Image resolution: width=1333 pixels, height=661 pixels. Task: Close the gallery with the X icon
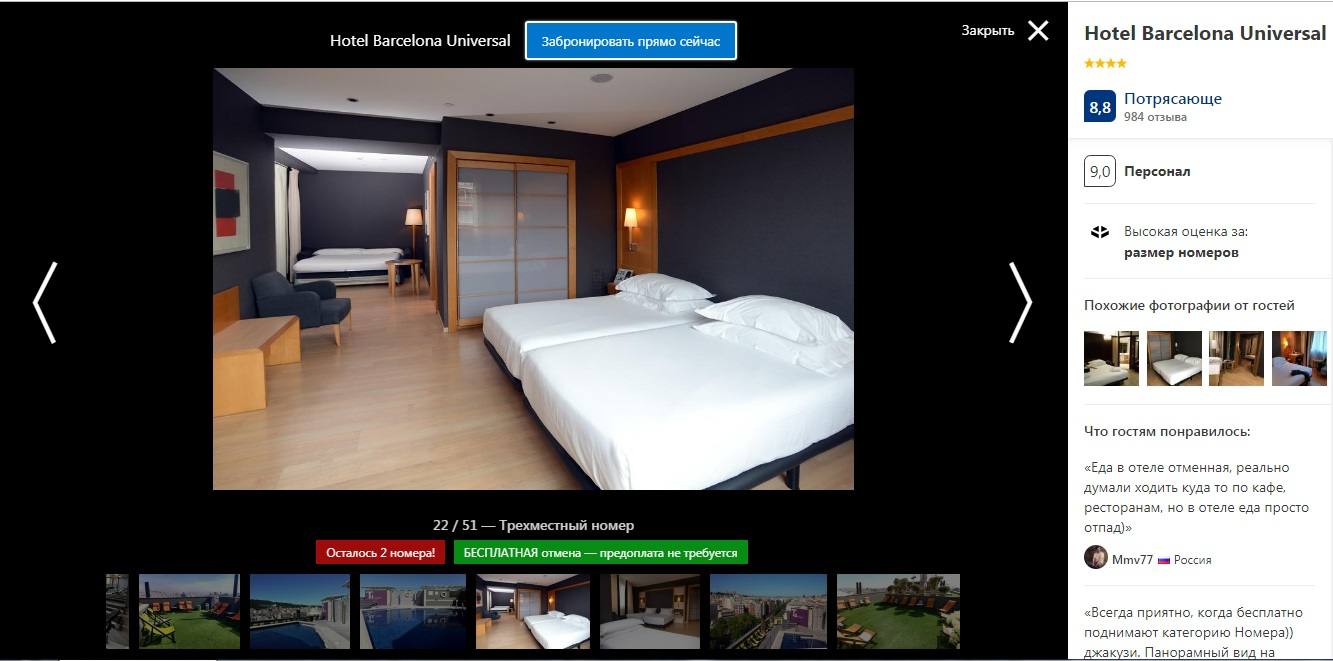tap(1038, 30)
